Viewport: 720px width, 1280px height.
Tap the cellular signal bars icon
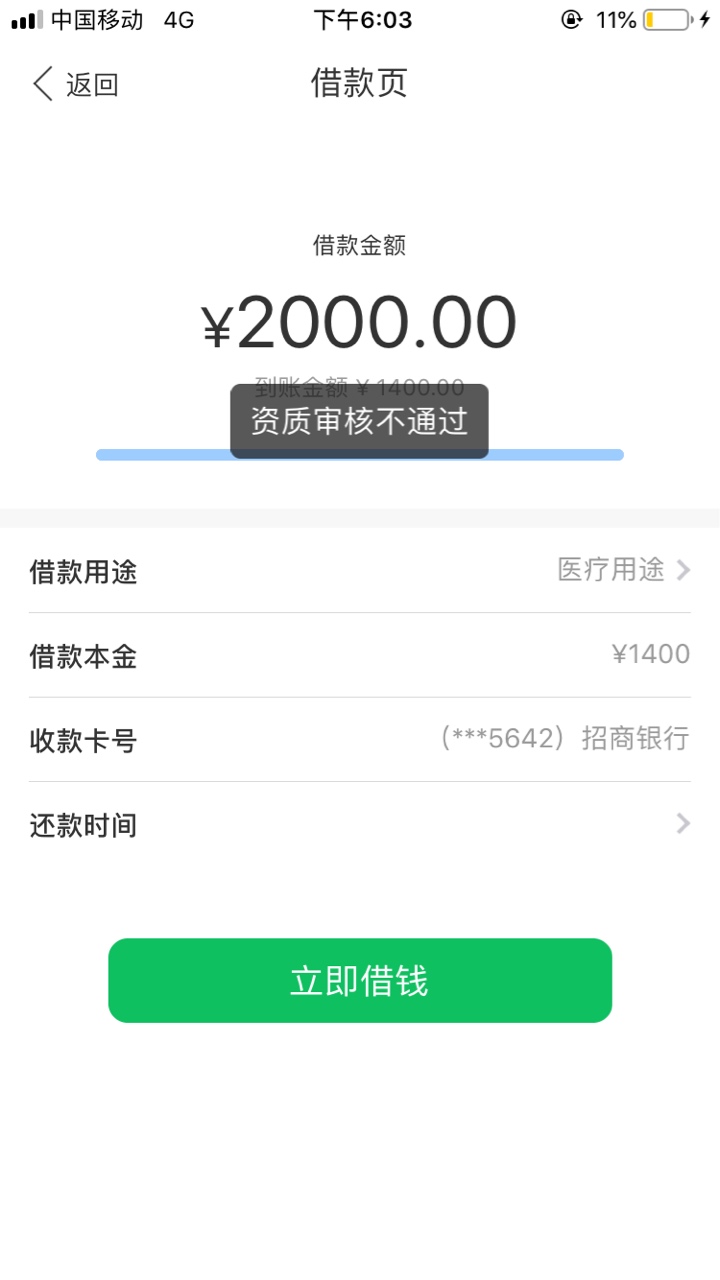tap(27, 20)
